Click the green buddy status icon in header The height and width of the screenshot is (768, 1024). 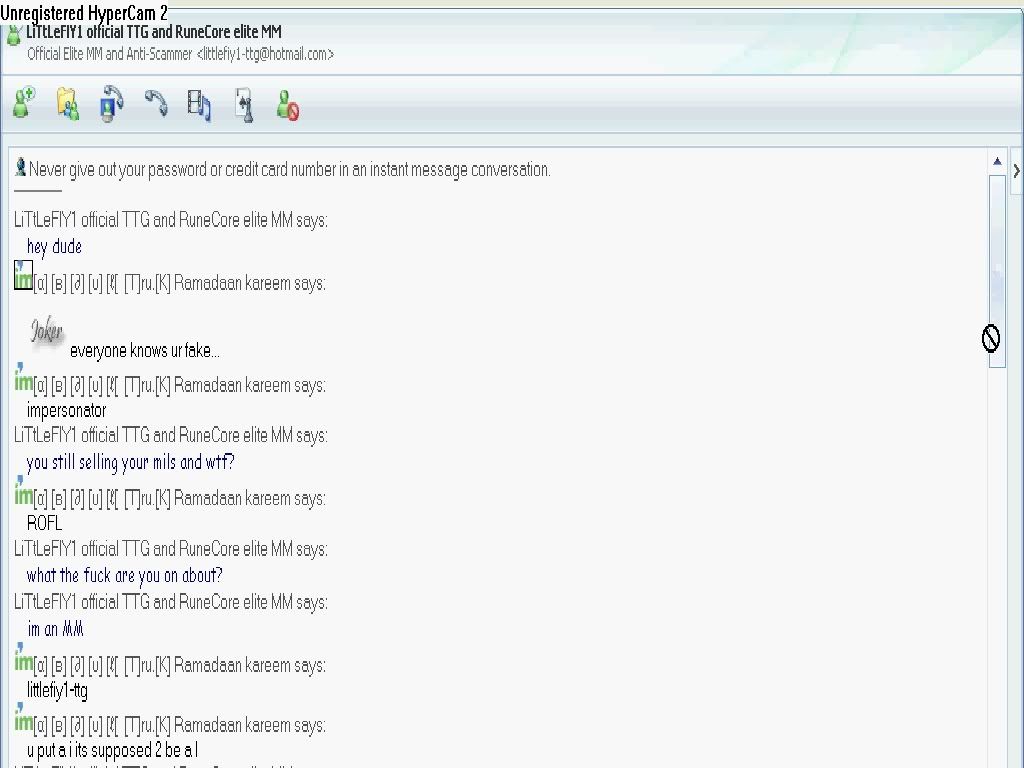coord(13,36)
